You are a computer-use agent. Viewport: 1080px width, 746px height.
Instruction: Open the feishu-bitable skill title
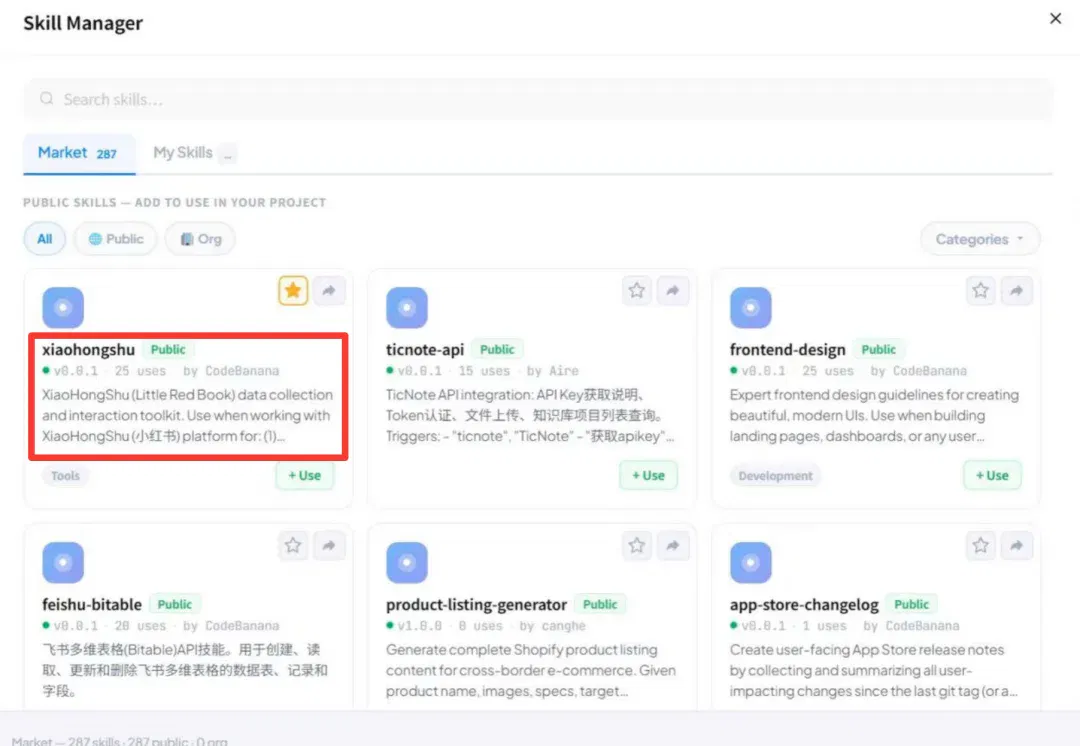[92, 605]
